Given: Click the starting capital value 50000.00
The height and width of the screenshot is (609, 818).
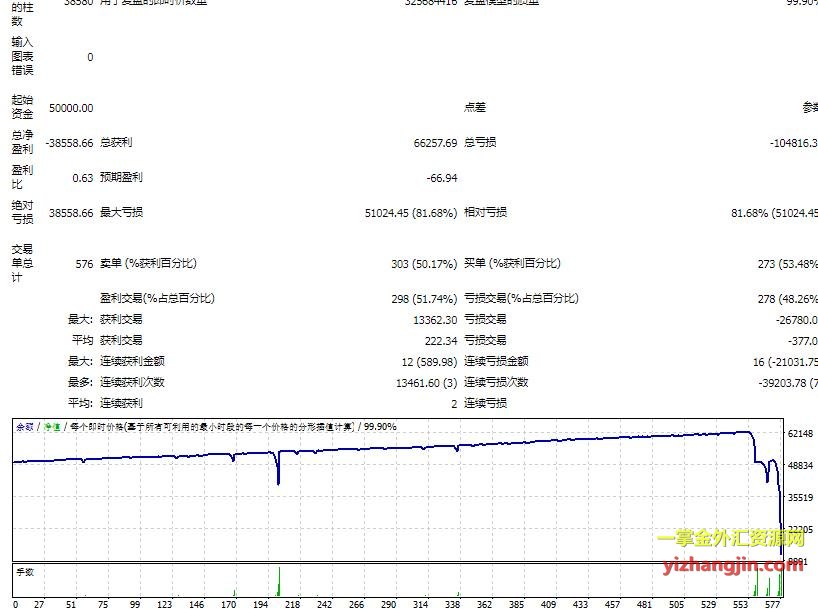Looking at the screenshot, I should tap(71, 108).
